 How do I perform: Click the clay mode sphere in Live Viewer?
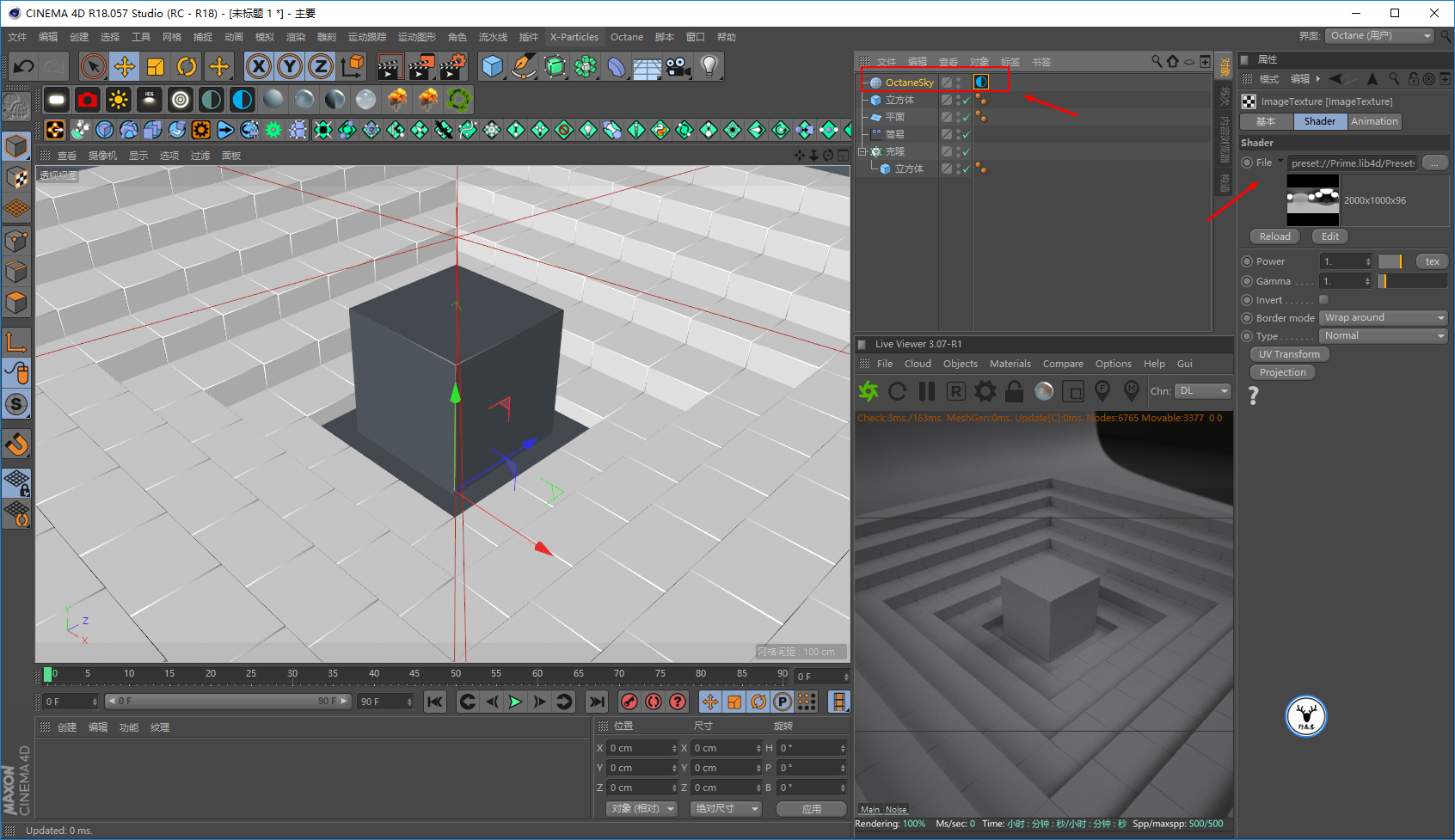[x=1044, y=391]
